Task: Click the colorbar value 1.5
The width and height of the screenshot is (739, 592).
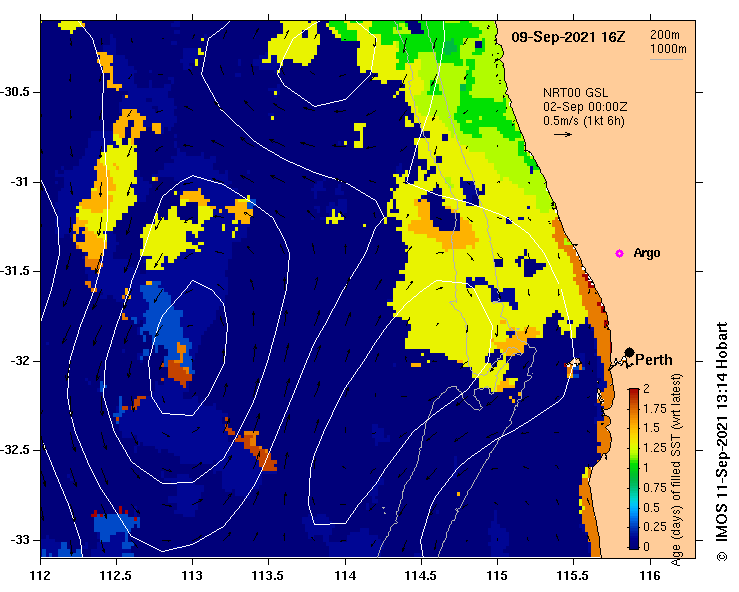Action: (x=651, y=428)
